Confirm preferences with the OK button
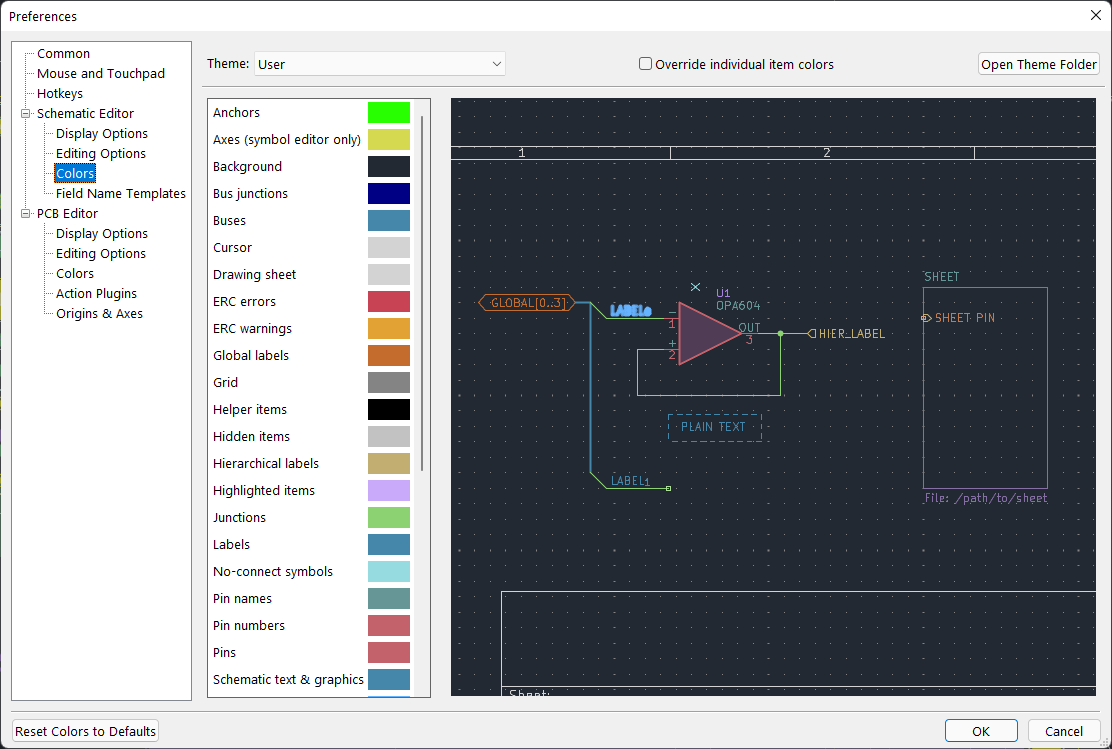The height and width of the screenshot is (749, 1112). pos(981,731)
